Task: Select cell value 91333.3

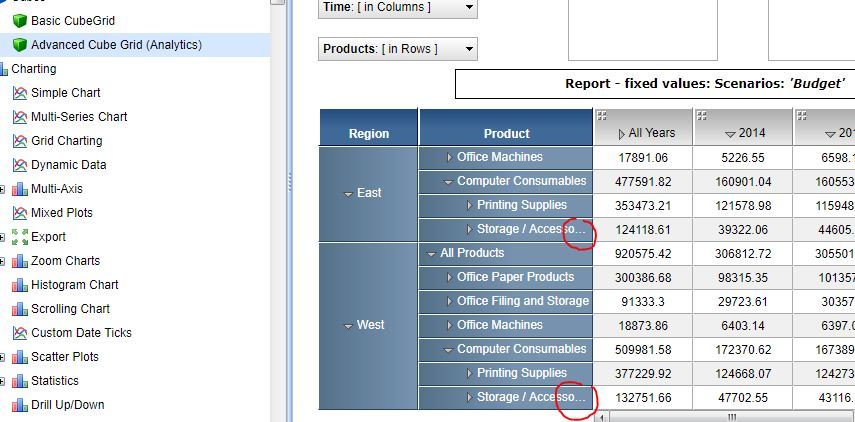Action: 643,302
